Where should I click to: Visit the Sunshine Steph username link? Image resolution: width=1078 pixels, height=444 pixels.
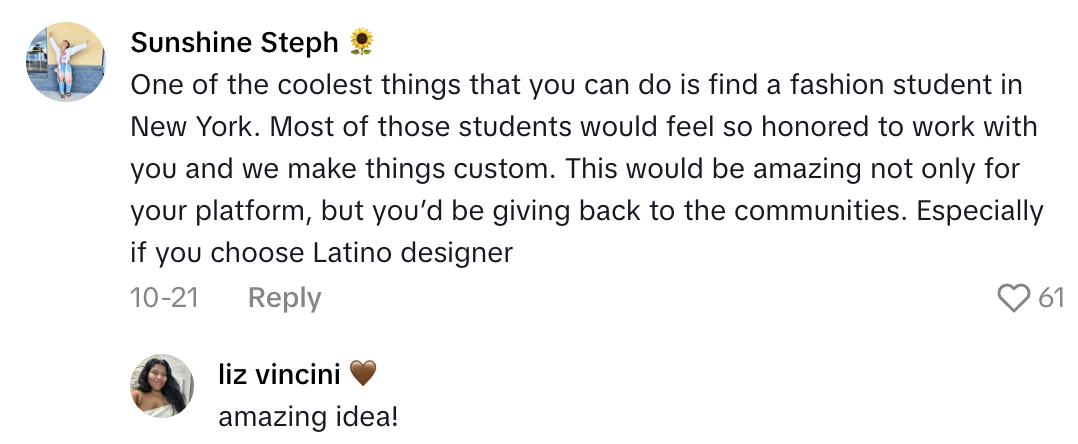pyautogui.click(x=236, y=43)
